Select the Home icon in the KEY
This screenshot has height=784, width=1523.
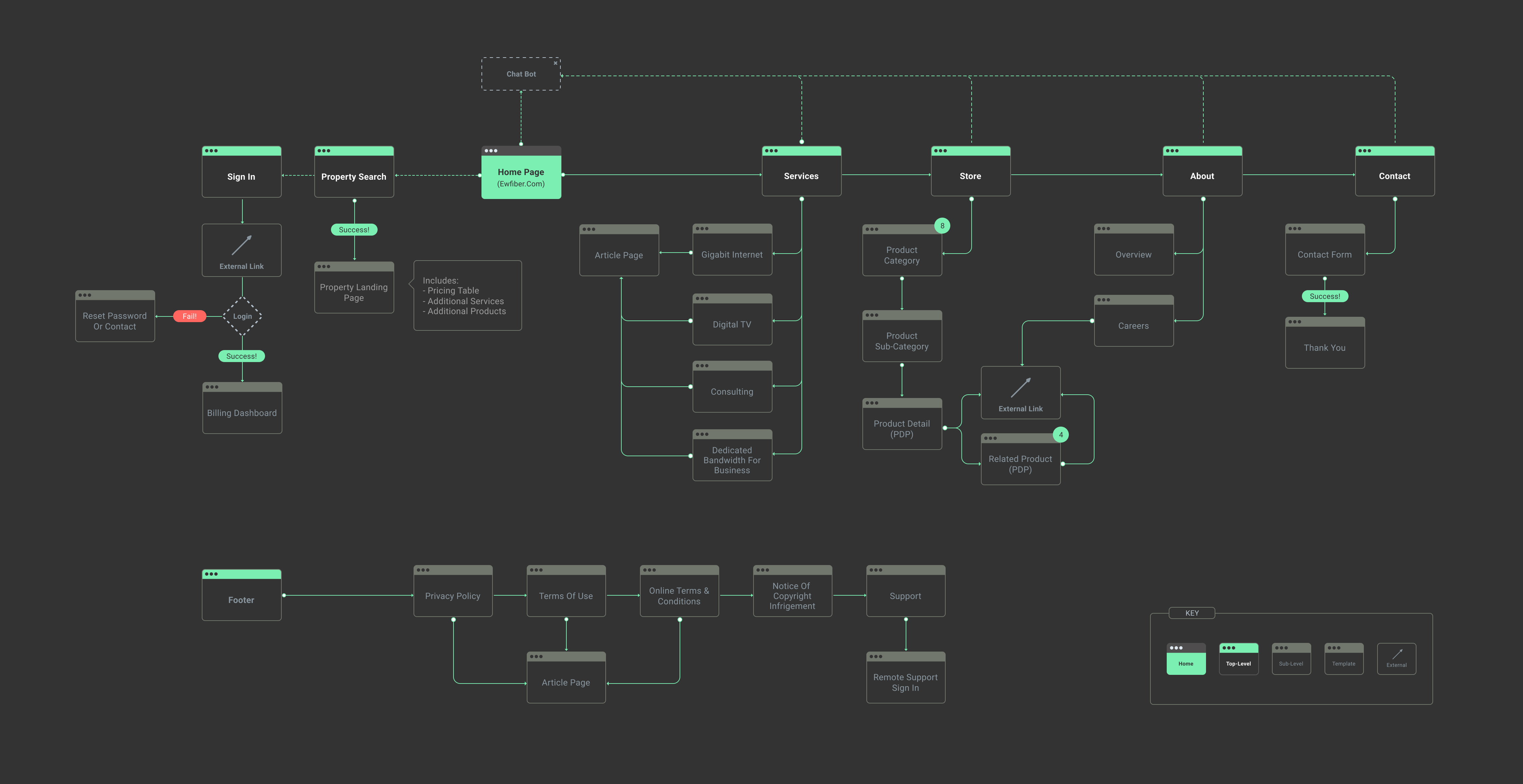pos(1186,658)
